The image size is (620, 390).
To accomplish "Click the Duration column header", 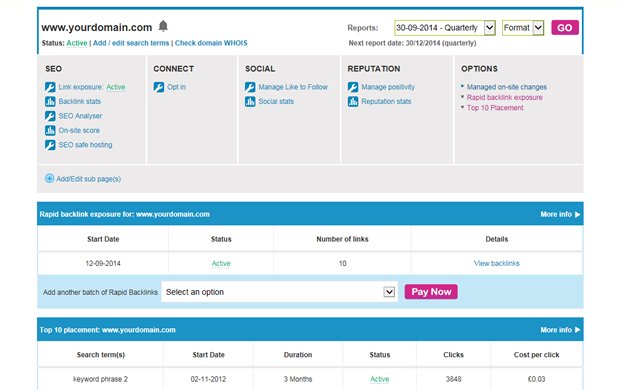I will (x=298, y=355).
